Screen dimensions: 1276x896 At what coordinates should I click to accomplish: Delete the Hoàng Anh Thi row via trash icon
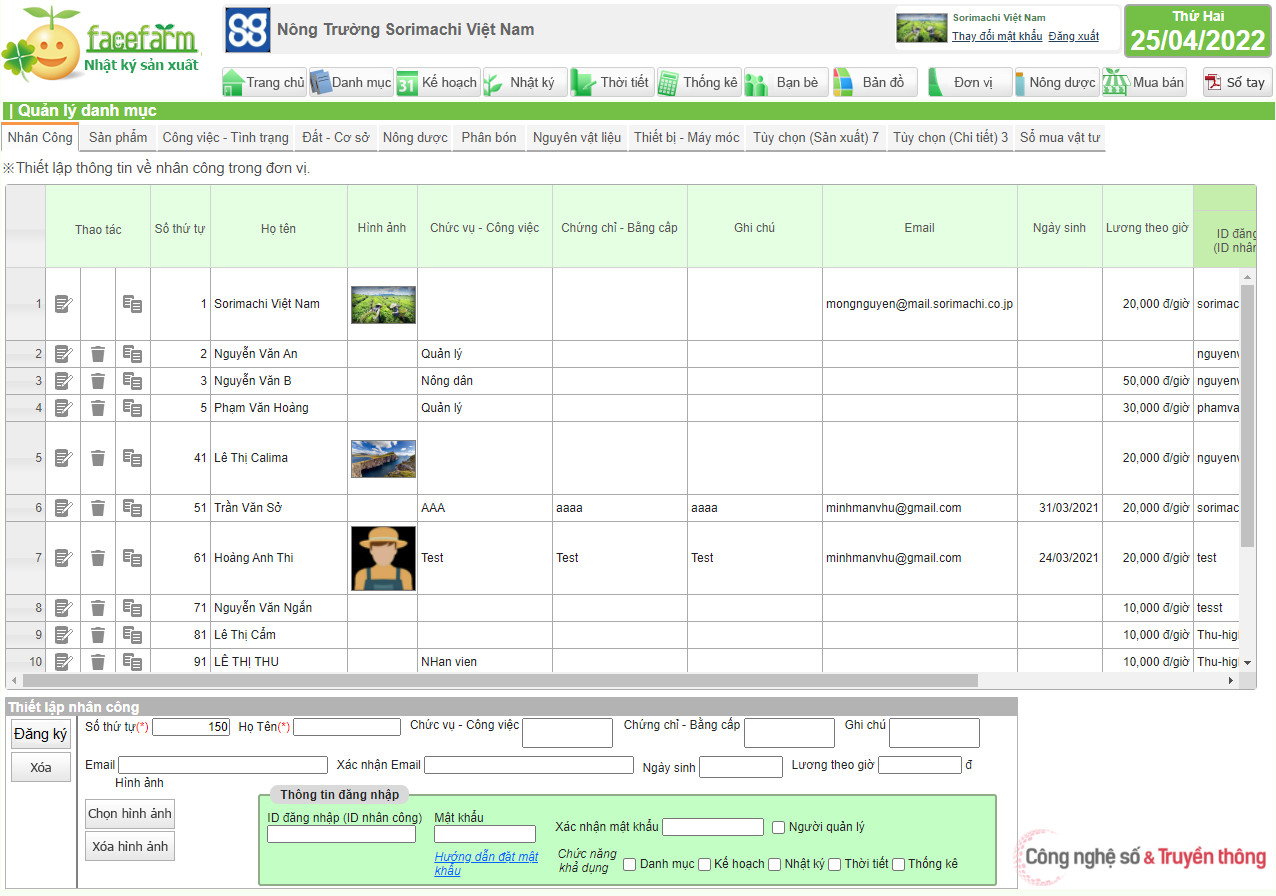[x=98, y=558]
